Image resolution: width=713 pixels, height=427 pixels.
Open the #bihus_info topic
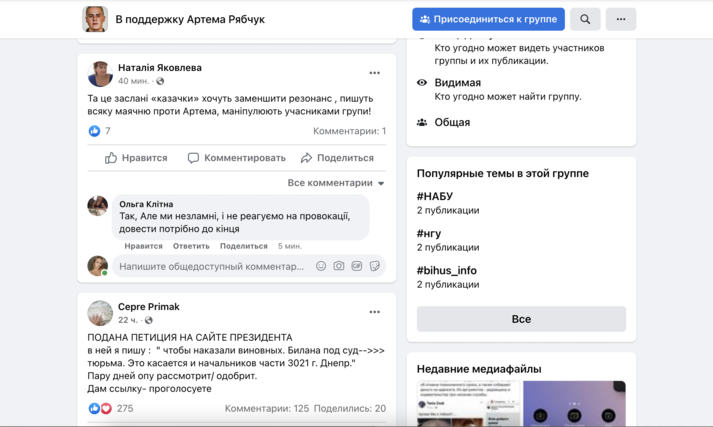(447, 270)
